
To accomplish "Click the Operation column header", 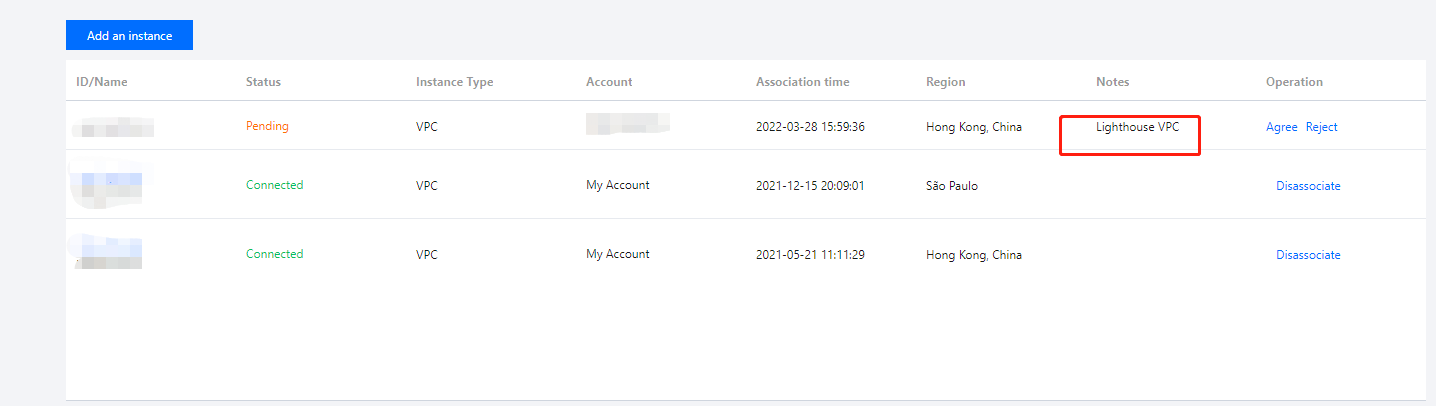I will click(x=1294, y=82).
